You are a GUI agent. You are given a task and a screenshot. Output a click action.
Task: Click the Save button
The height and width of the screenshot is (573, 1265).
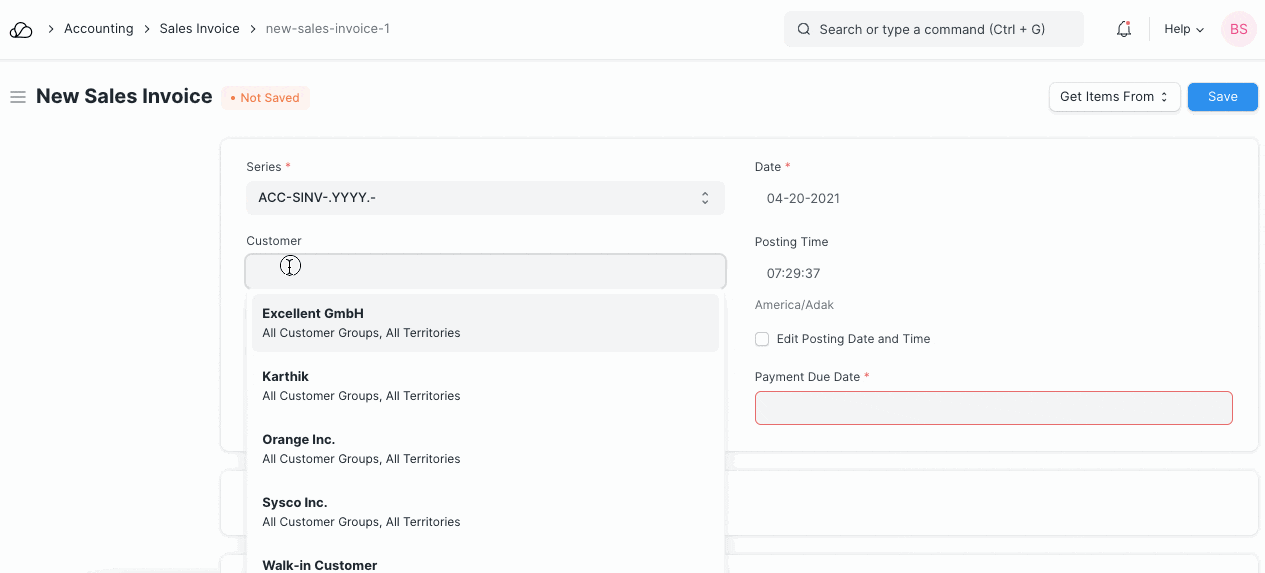coord(1222,97)
